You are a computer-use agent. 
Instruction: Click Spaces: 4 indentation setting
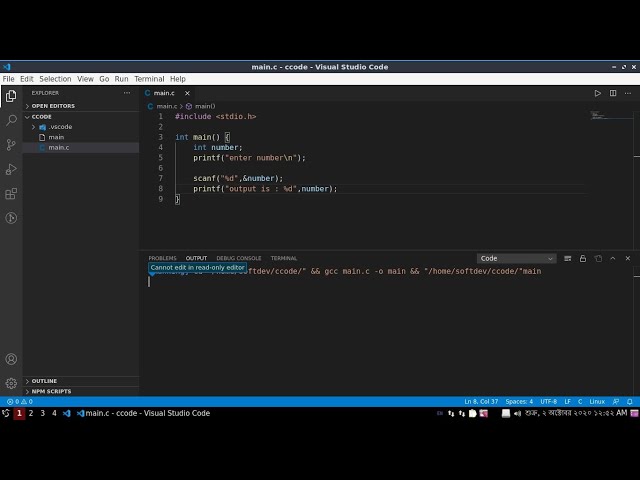519,402
